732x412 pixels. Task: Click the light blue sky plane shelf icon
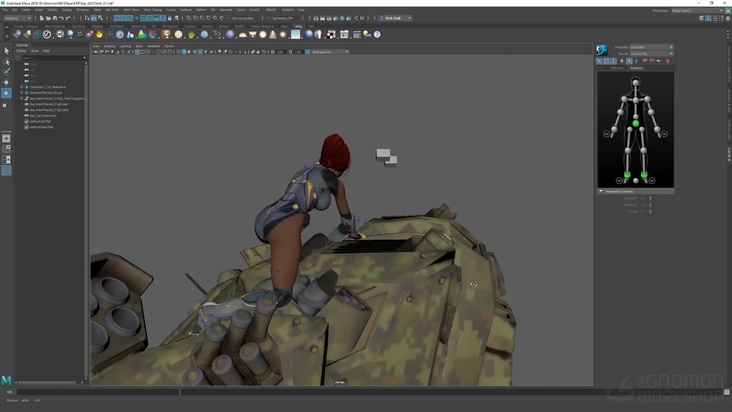tap(296, 35)
